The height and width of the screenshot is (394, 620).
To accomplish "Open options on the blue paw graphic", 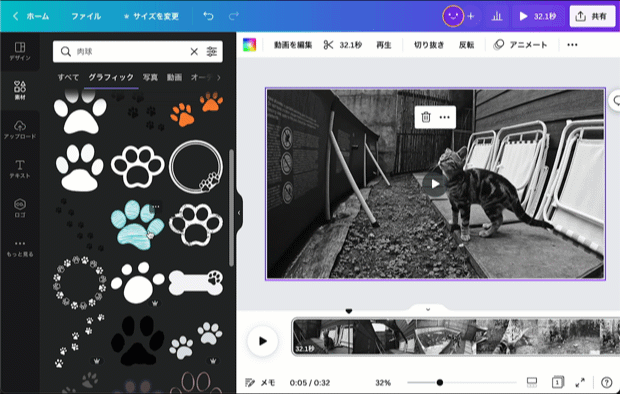I will [156, 206].
